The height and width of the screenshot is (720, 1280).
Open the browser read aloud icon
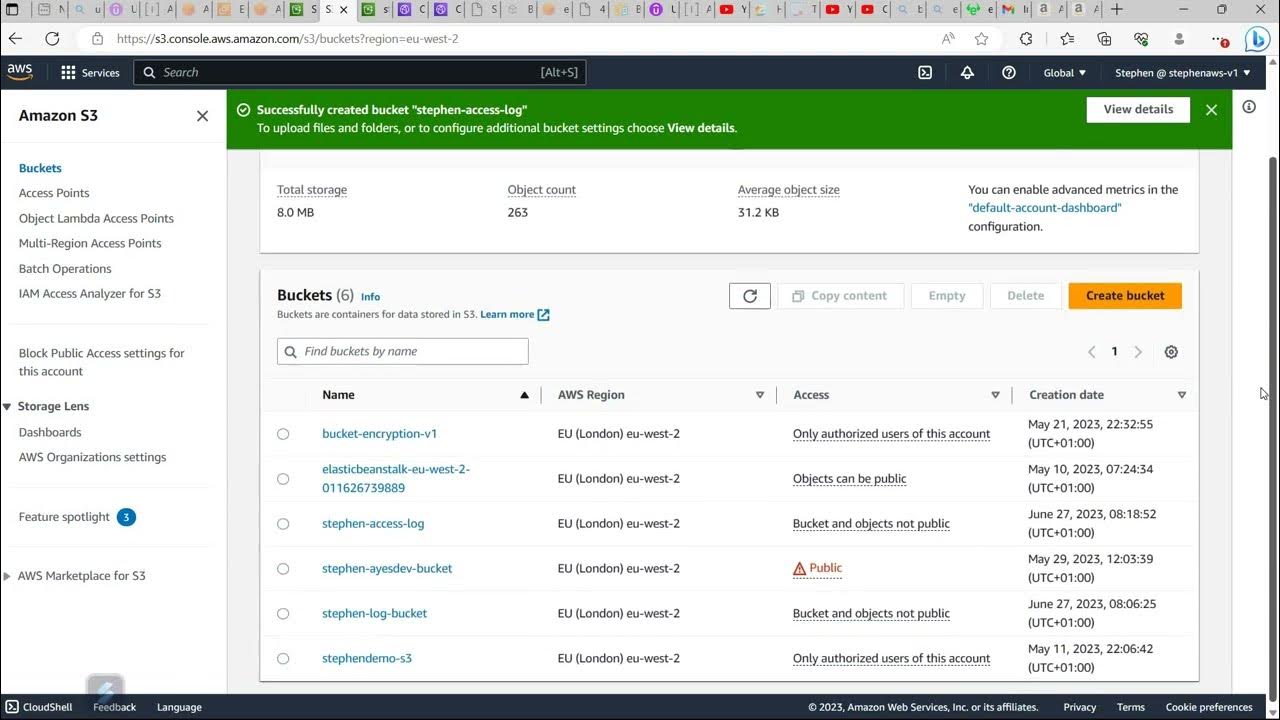[x=947, y=39]
